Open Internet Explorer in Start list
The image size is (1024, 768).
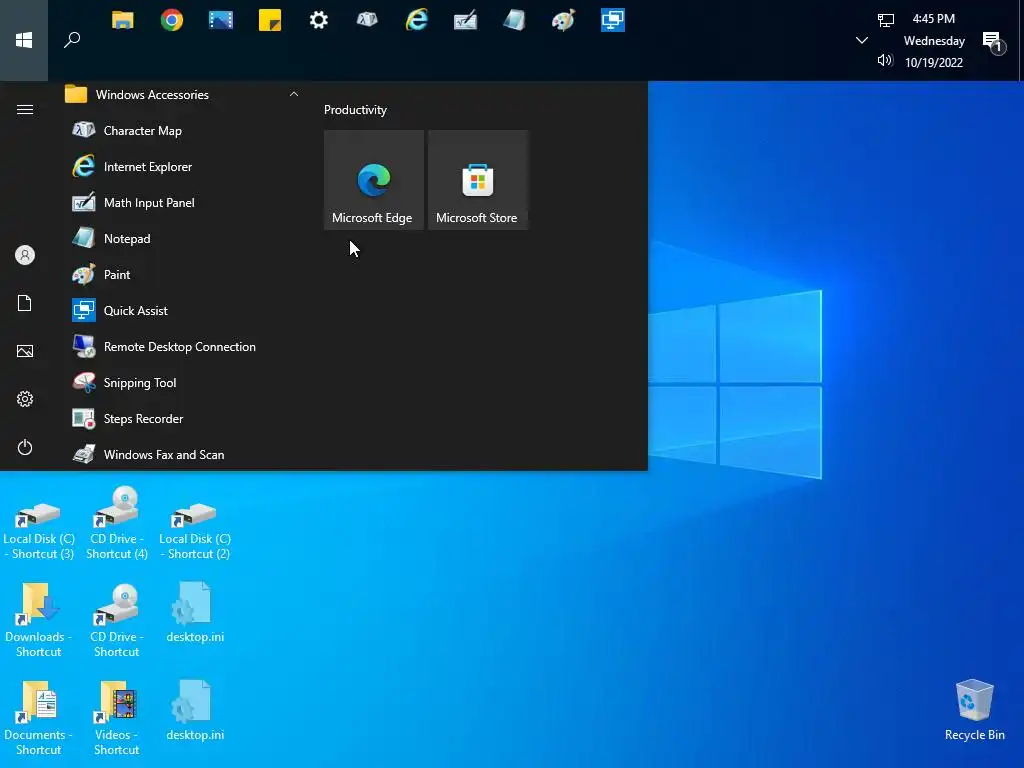pos(181,167)
